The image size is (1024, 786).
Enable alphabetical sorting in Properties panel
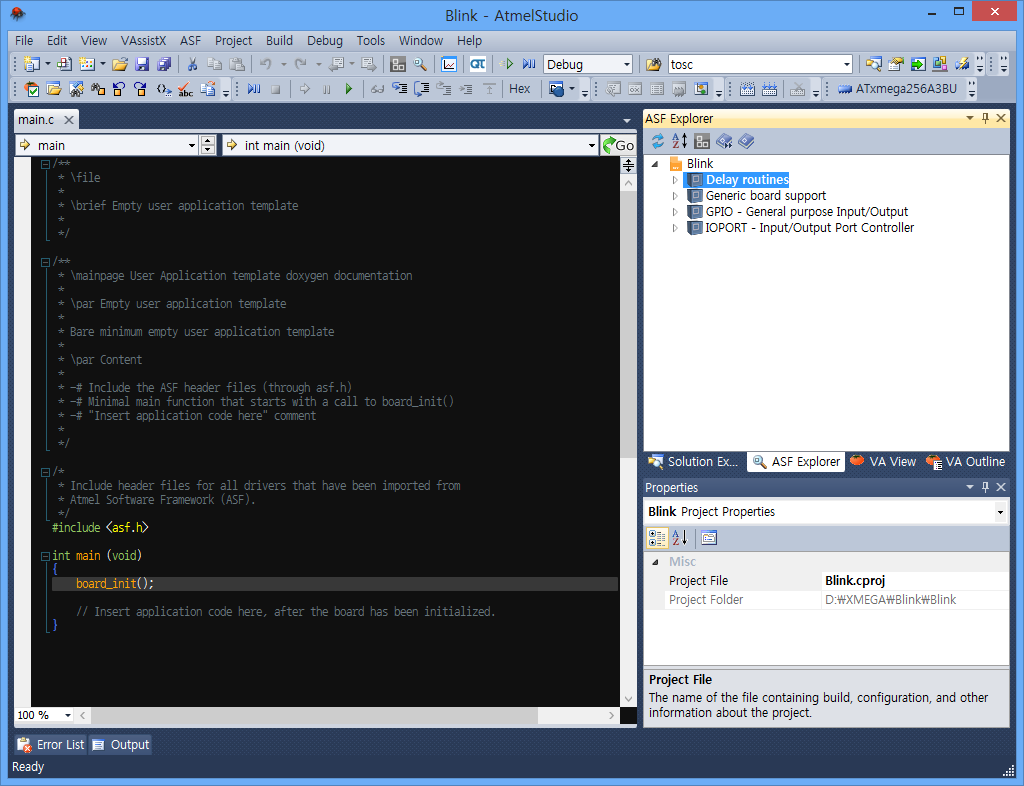[678, 538]
